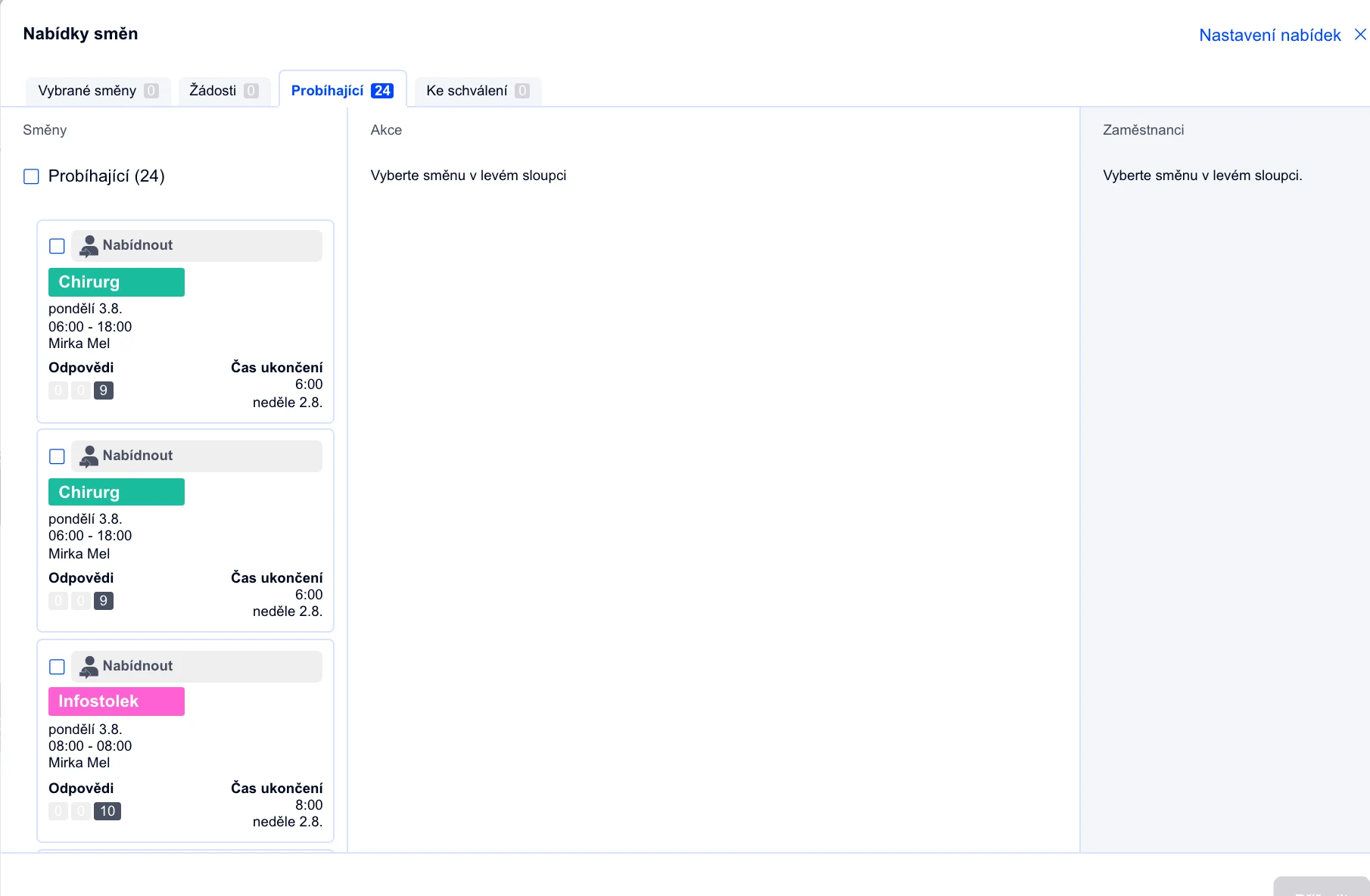The image size is (1370, 896).
Task: Click the 8:00 end time on the Infostolek card
Action: tap(309, 805)
